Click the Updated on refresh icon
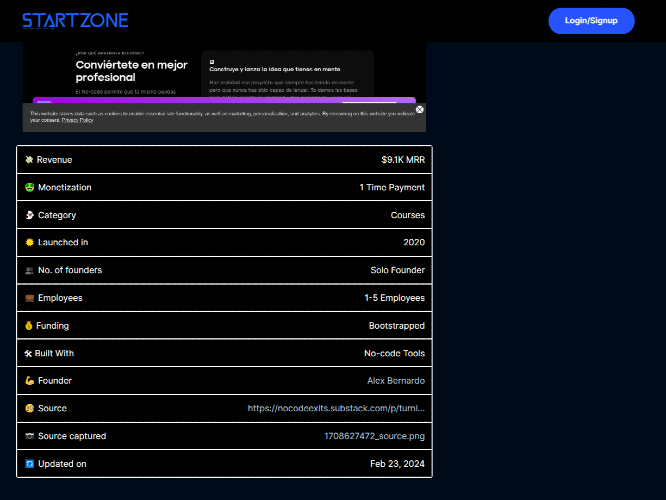Screen dimensions: 666x500 (x=29, y=464)
